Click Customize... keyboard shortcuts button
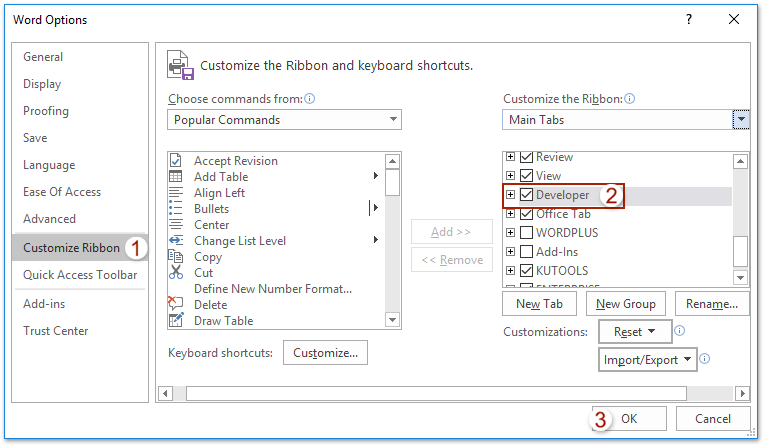767x447 pixels. pyautogui.click(x=325, y=353)
